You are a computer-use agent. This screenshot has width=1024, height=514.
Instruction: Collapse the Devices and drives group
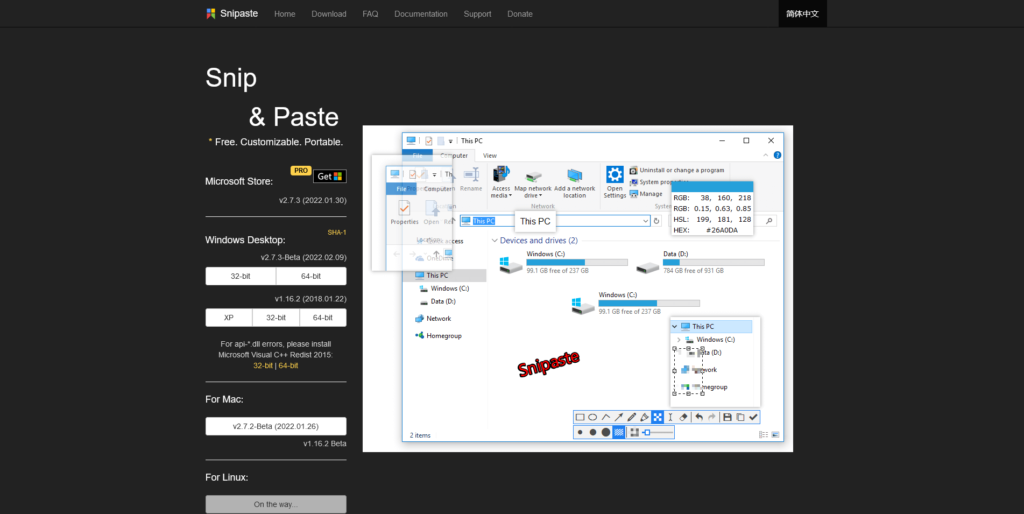[x=494, y=240]
